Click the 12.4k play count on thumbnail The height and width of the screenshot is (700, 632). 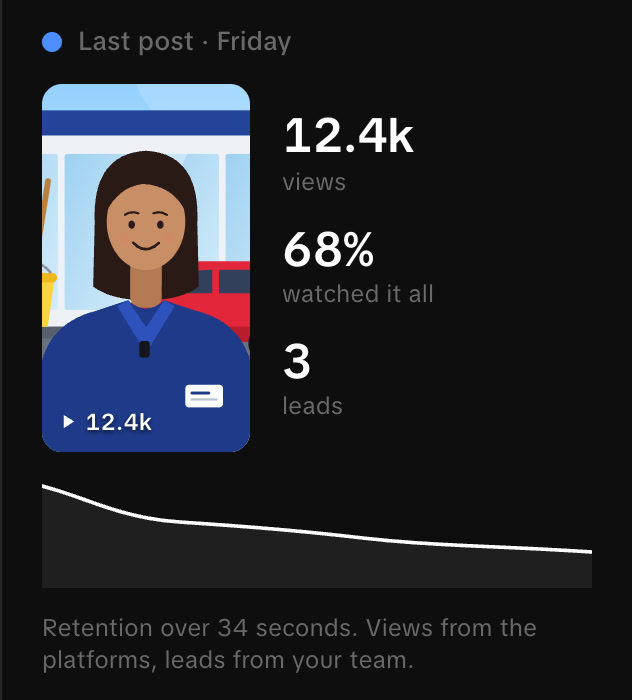point(119,422)
